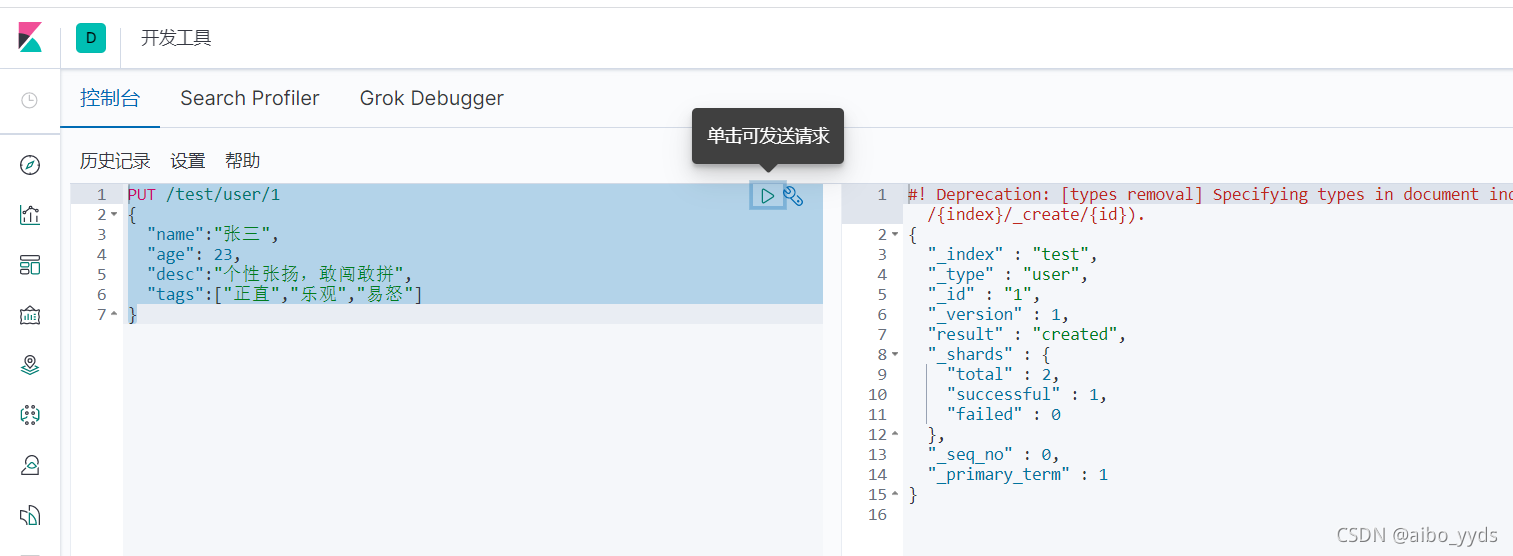
Task: Click the 开发工具 breadcrumb title
Action: pyautogui.click(x=176, y=38)
